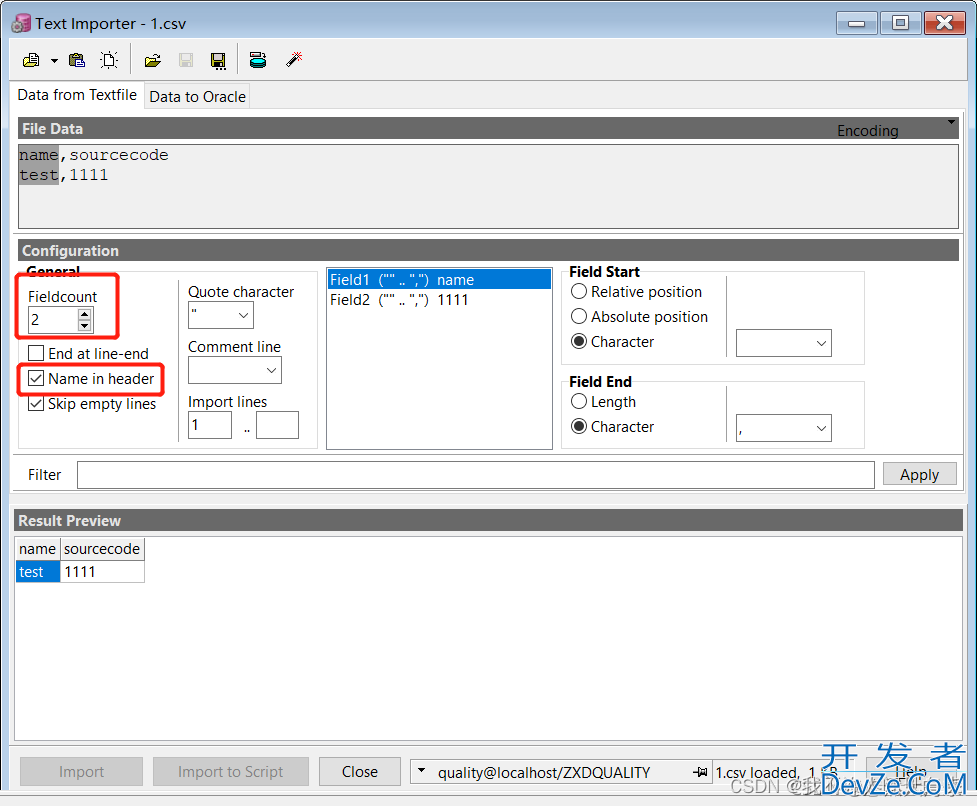Screen dimensions: 977x806
Task: Click the grayed Save definition icon
Action: tap(186, 60)
